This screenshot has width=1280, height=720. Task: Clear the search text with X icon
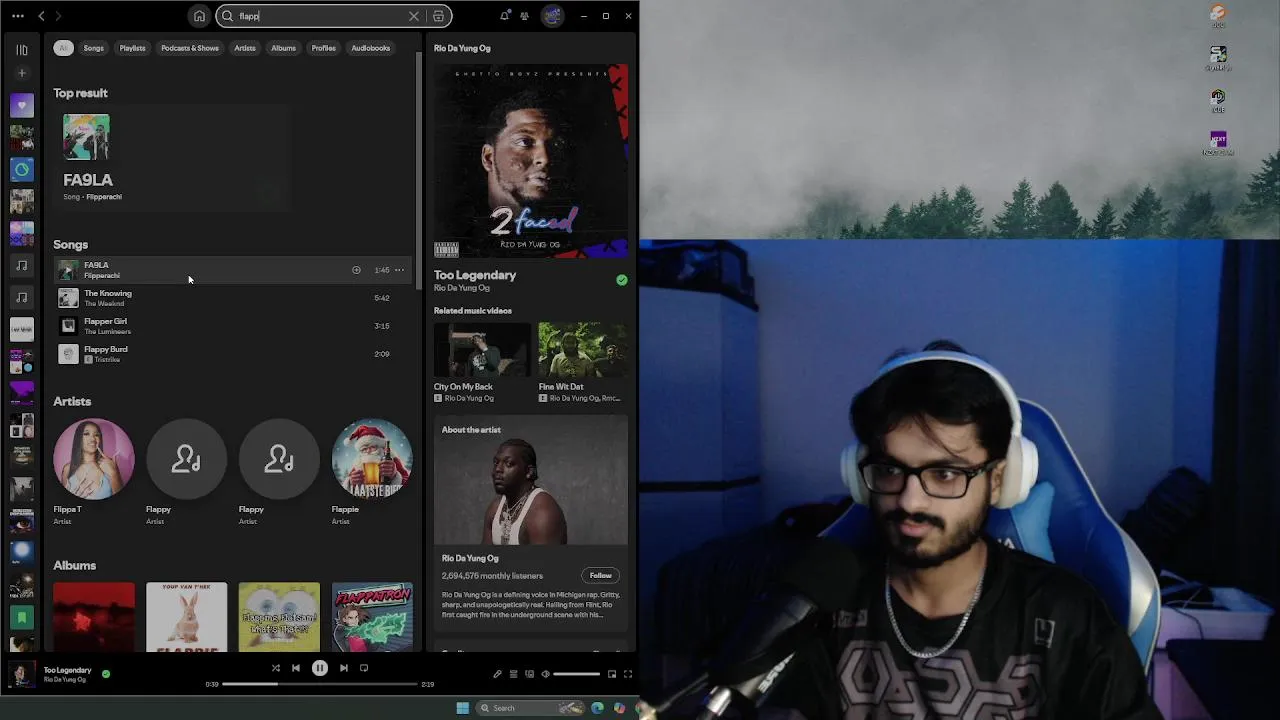click(x=414, y=16)
